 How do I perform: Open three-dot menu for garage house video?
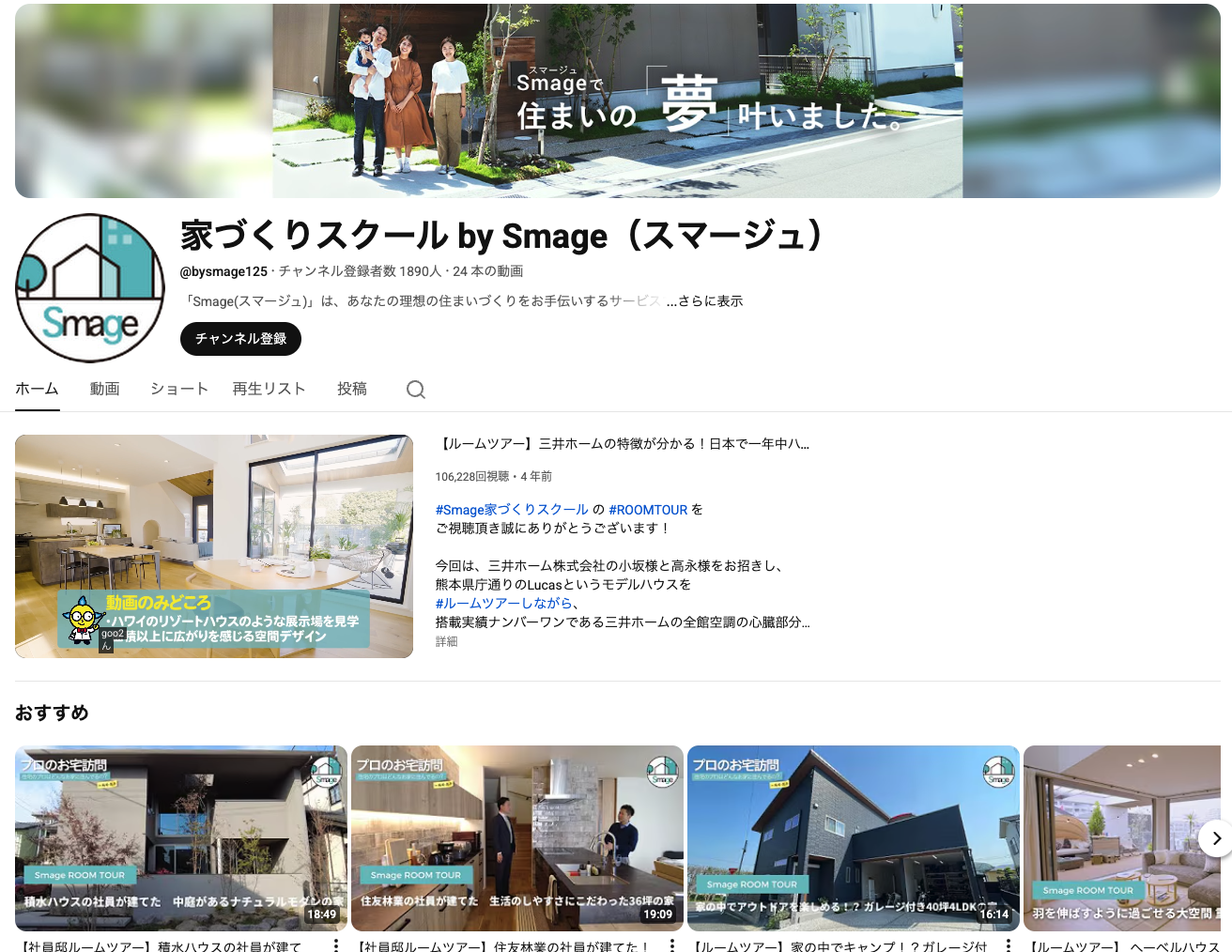1009,944
